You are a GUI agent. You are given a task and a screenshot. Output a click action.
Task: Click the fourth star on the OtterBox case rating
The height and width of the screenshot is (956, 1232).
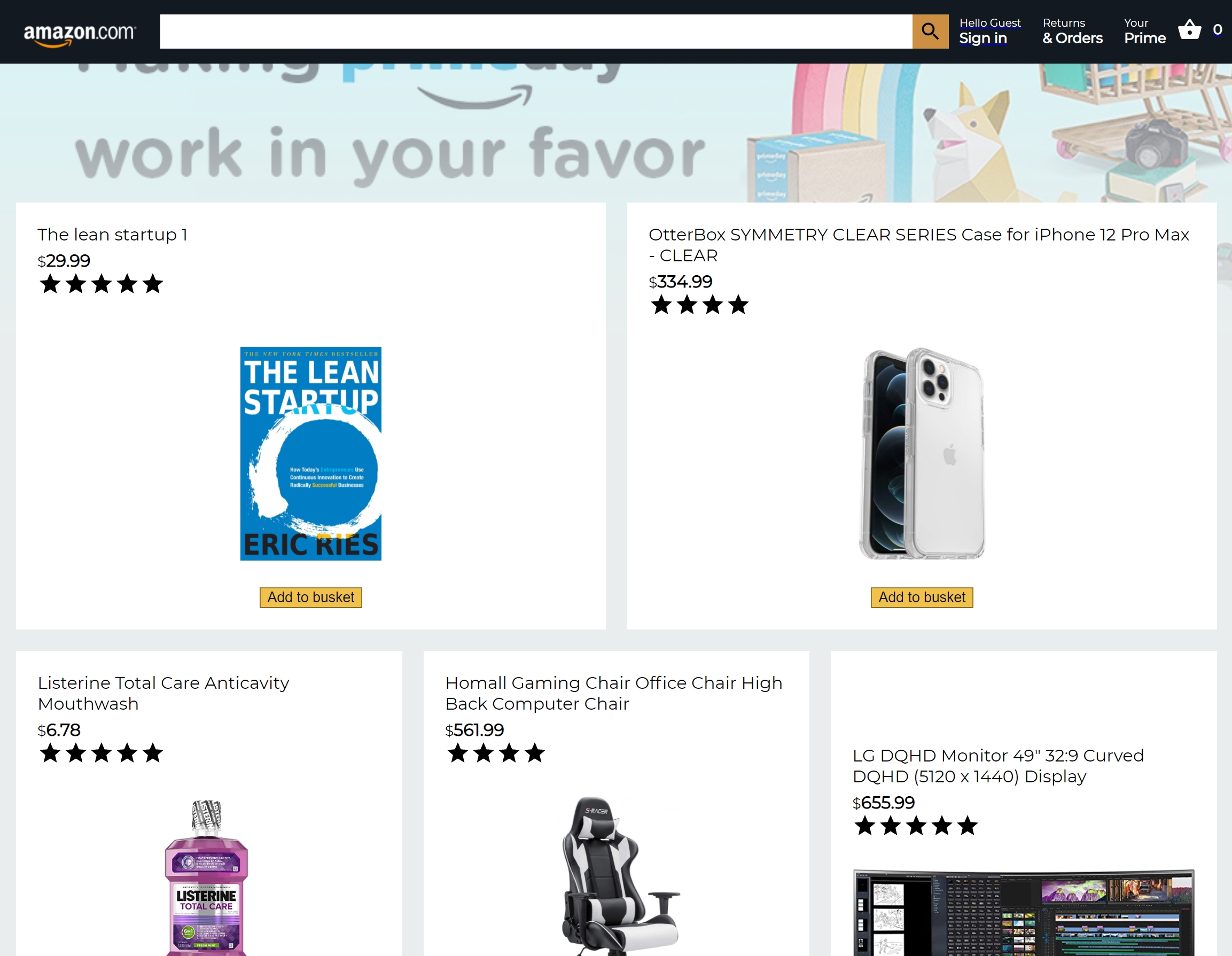[x=738, y=305]
